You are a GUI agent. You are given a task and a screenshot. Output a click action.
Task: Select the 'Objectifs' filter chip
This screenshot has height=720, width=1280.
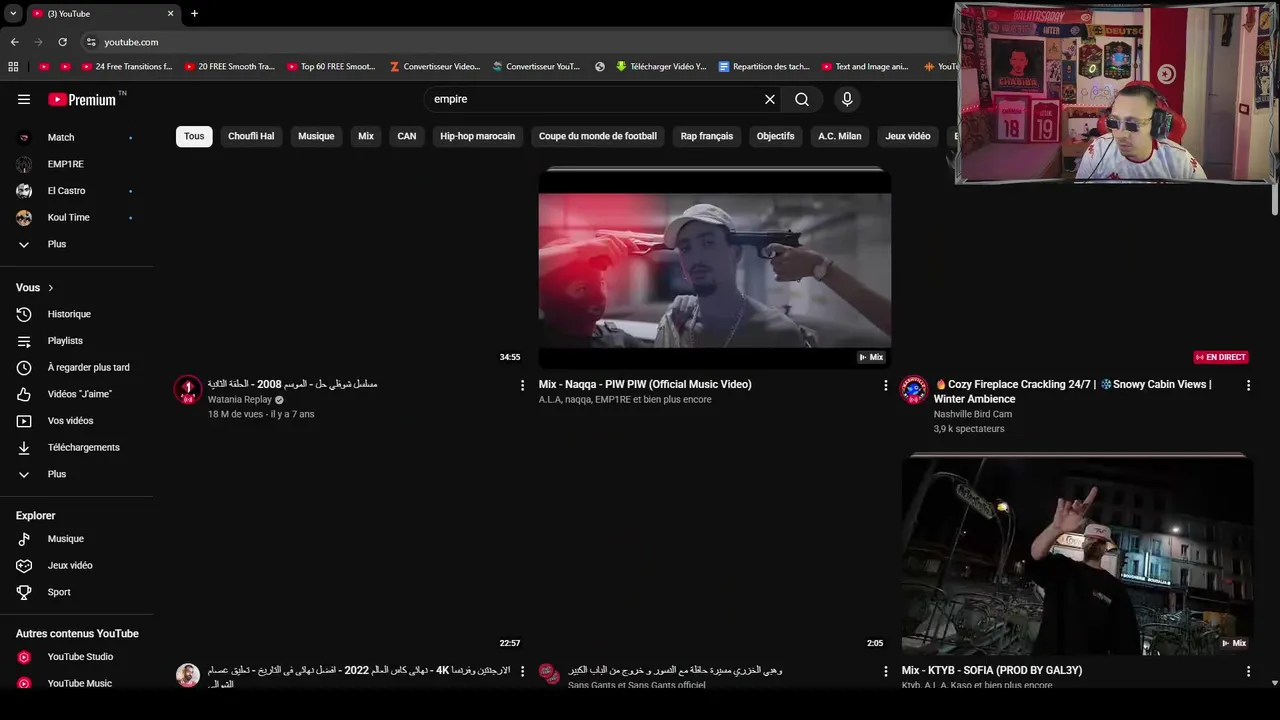coord(776,136)
